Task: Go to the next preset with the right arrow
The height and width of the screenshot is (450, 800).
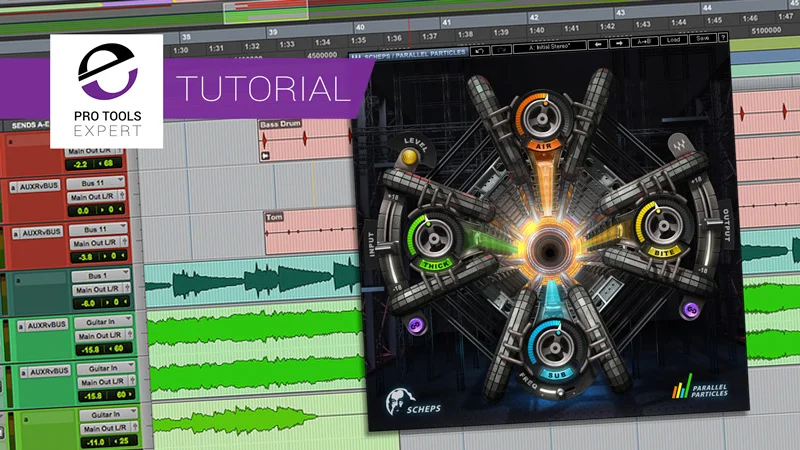Action: coord(619,43)
